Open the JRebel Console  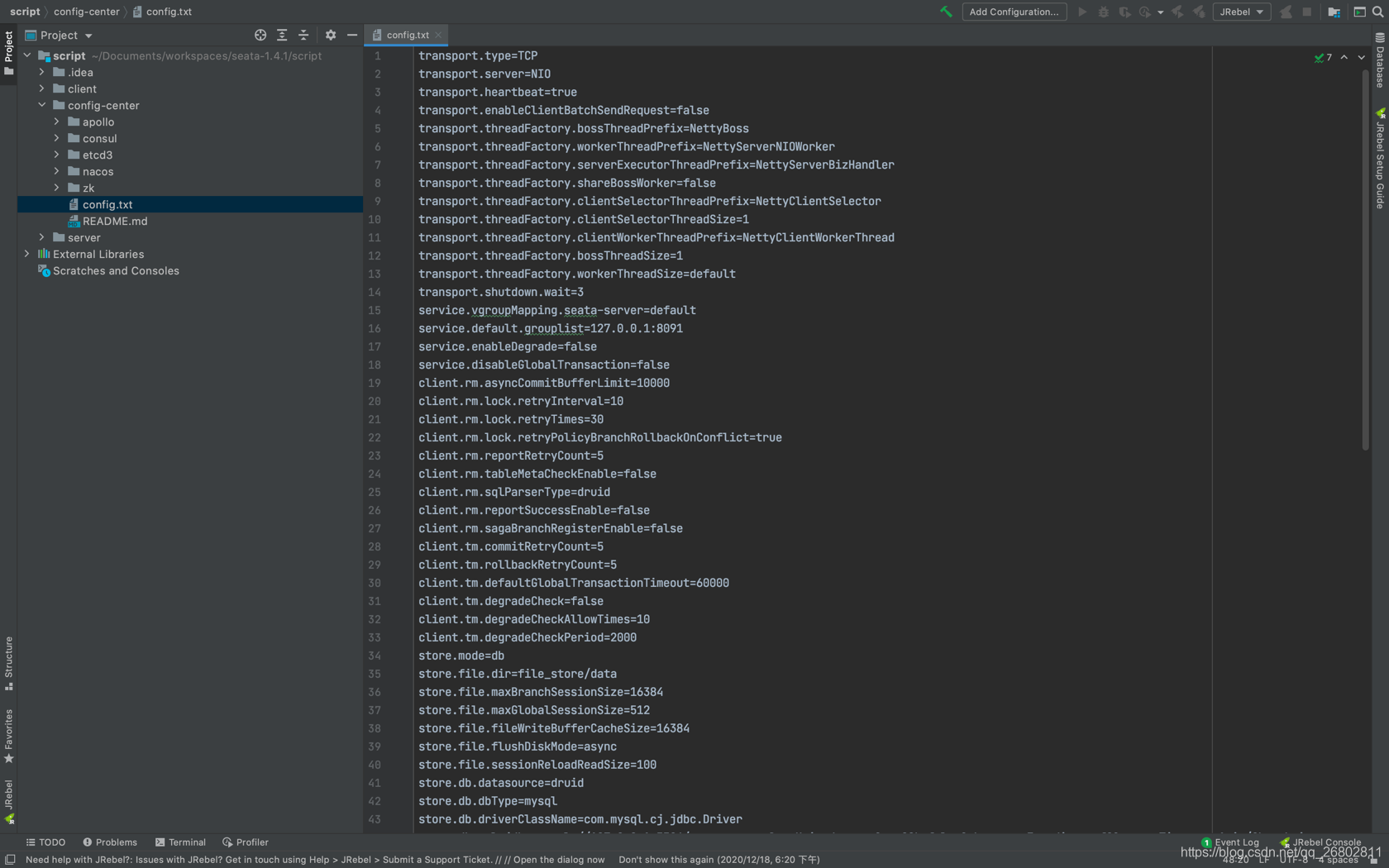click(x=1320, y=842)
